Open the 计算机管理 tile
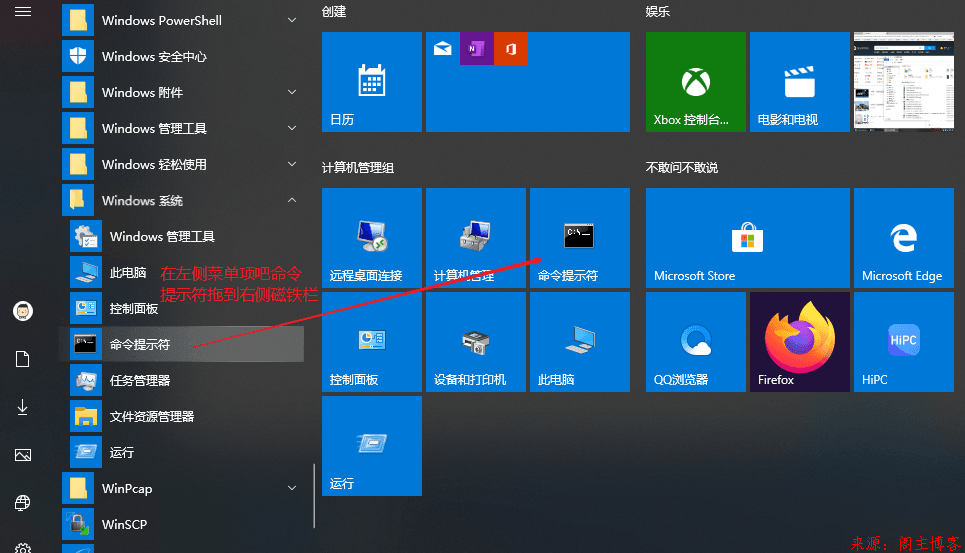The height and width of the screenshot is (553, 965). coord(476,238)
